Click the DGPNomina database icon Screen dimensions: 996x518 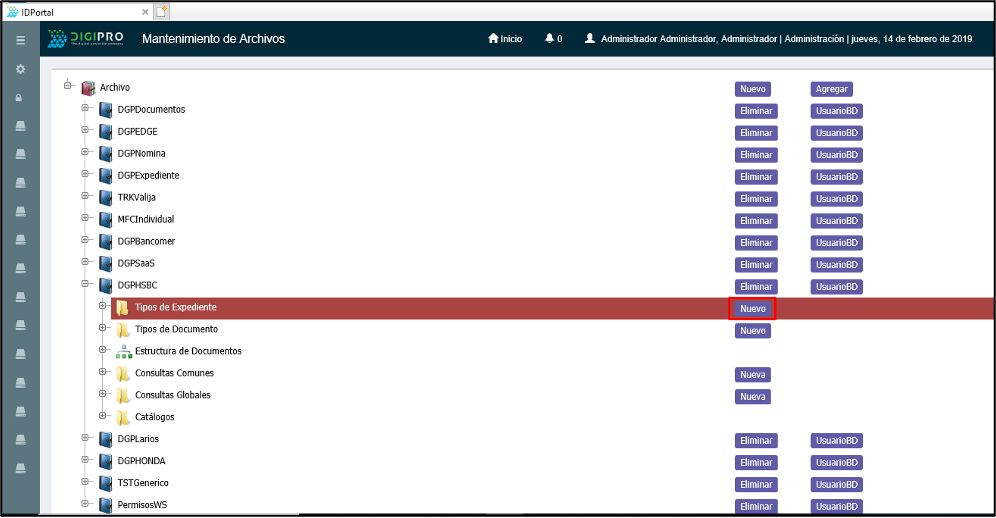105,154
